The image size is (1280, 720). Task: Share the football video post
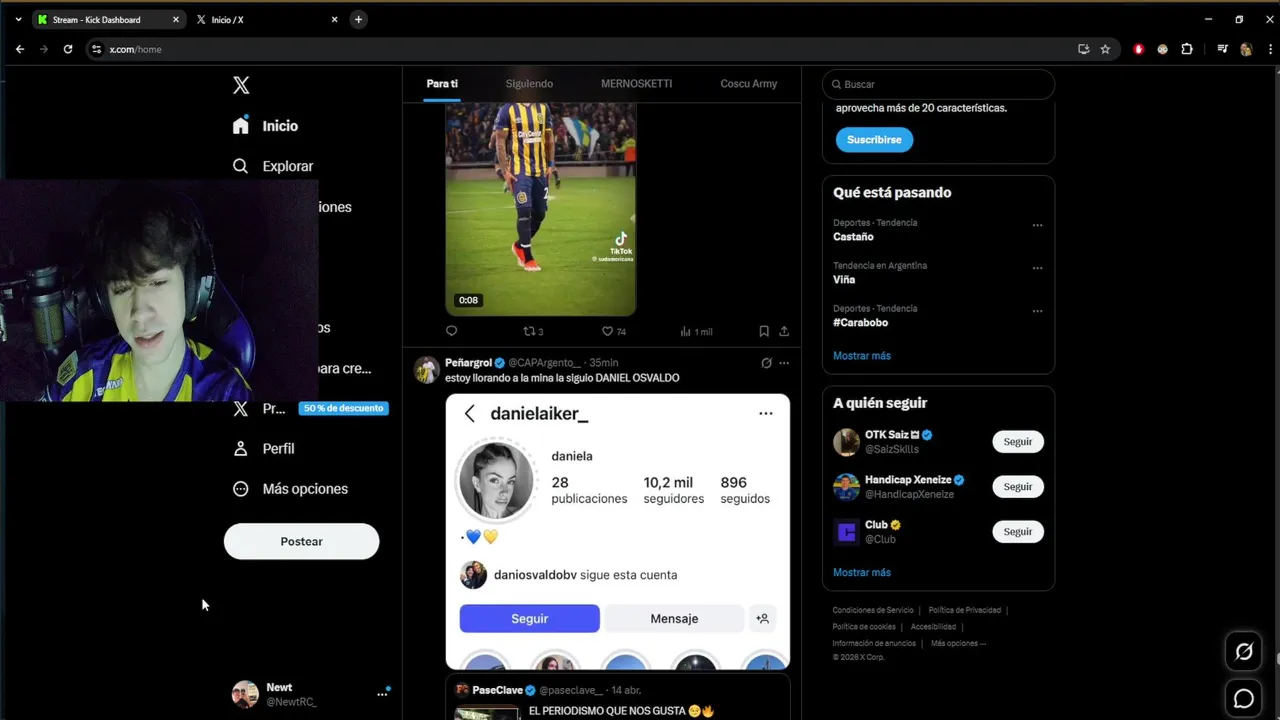click(784, 331)
